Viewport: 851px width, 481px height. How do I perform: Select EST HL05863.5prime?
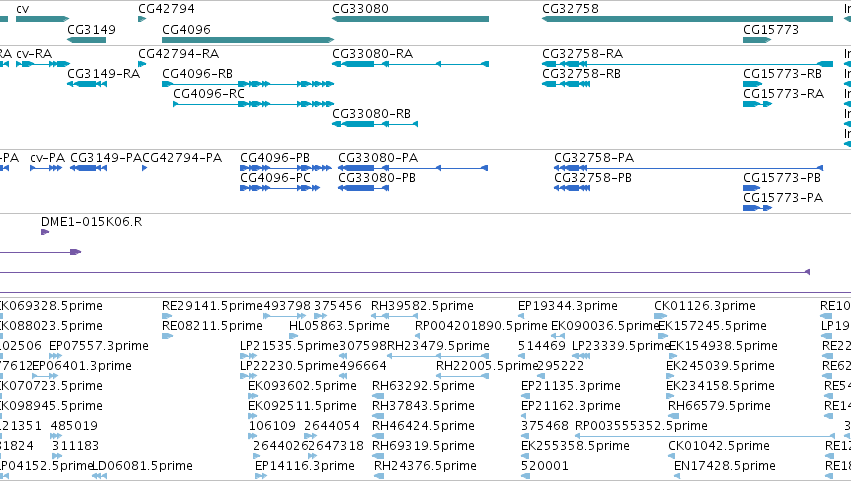point(293,336)
